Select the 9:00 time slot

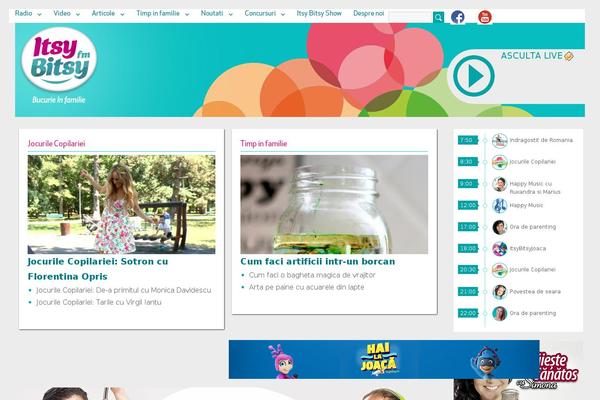click(x=468, y=184)
